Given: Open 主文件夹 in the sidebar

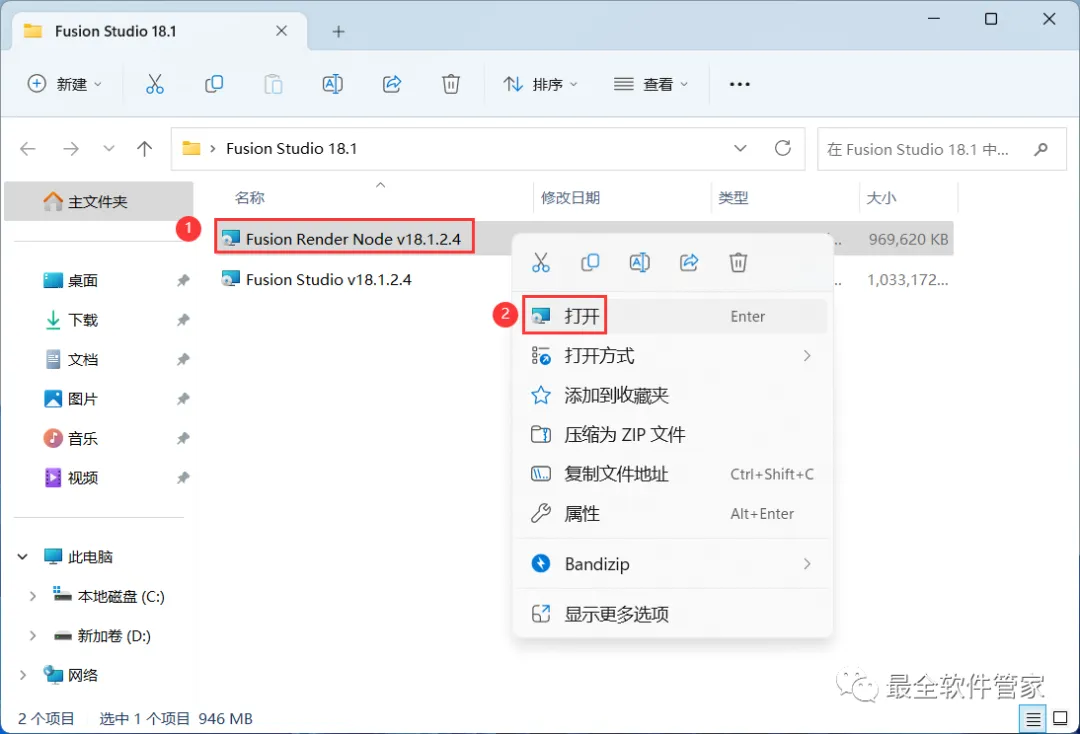Looking at the screenshot, I should click(x=98, y=201).
